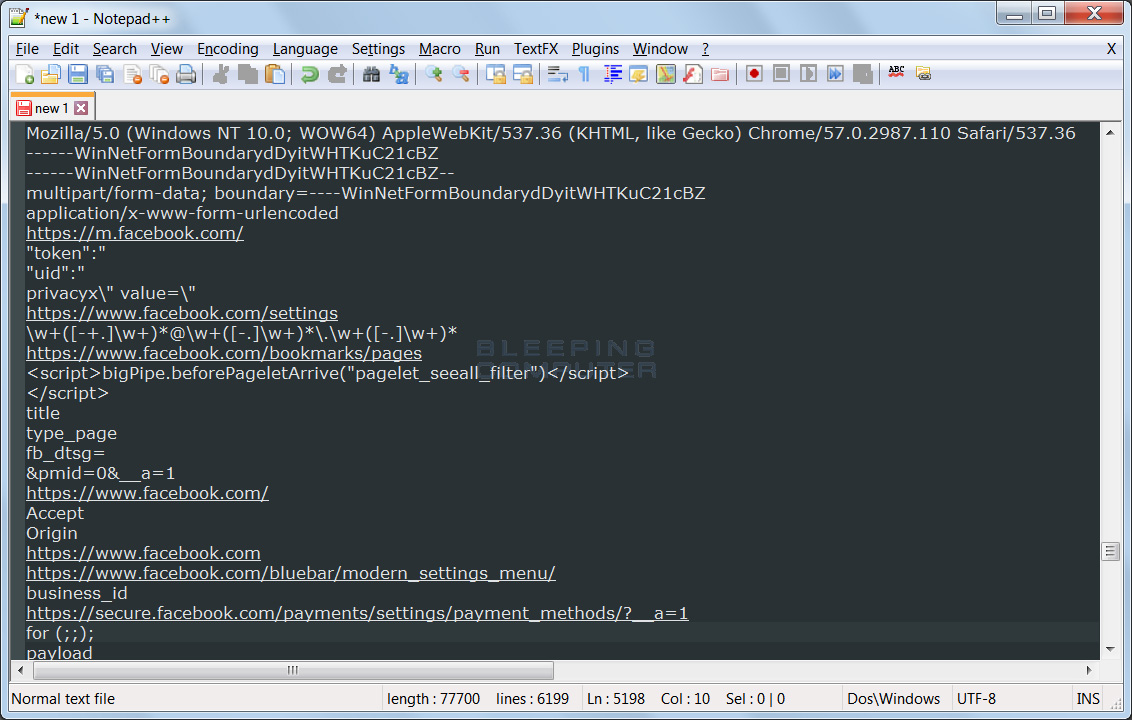This screenshot has width=1132, height=720.
Task: Play back the recorded macro
Action: [x=809, y=74]
